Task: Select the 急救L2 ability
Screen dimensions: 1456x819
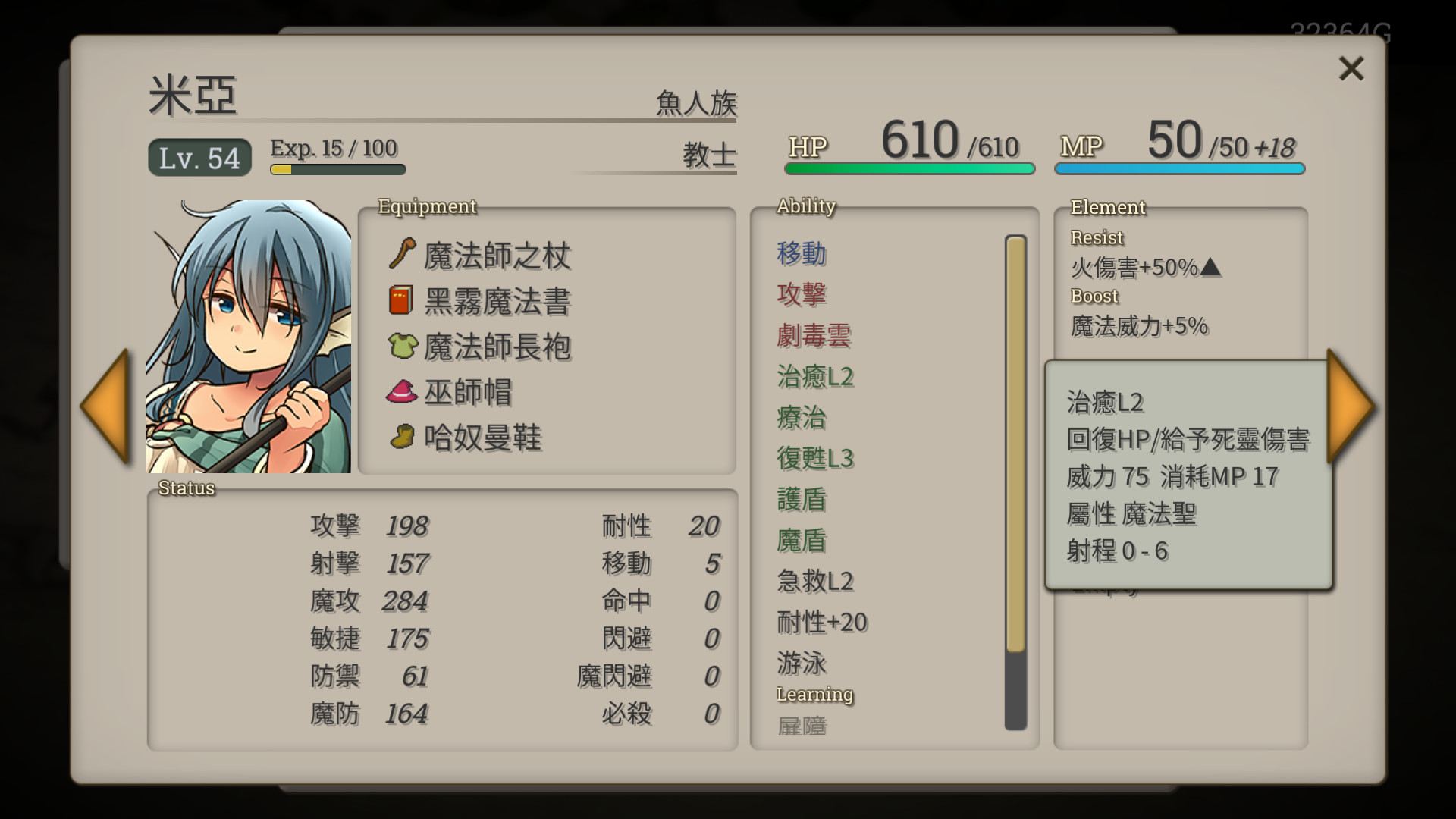Action: [x=815, y=581]
